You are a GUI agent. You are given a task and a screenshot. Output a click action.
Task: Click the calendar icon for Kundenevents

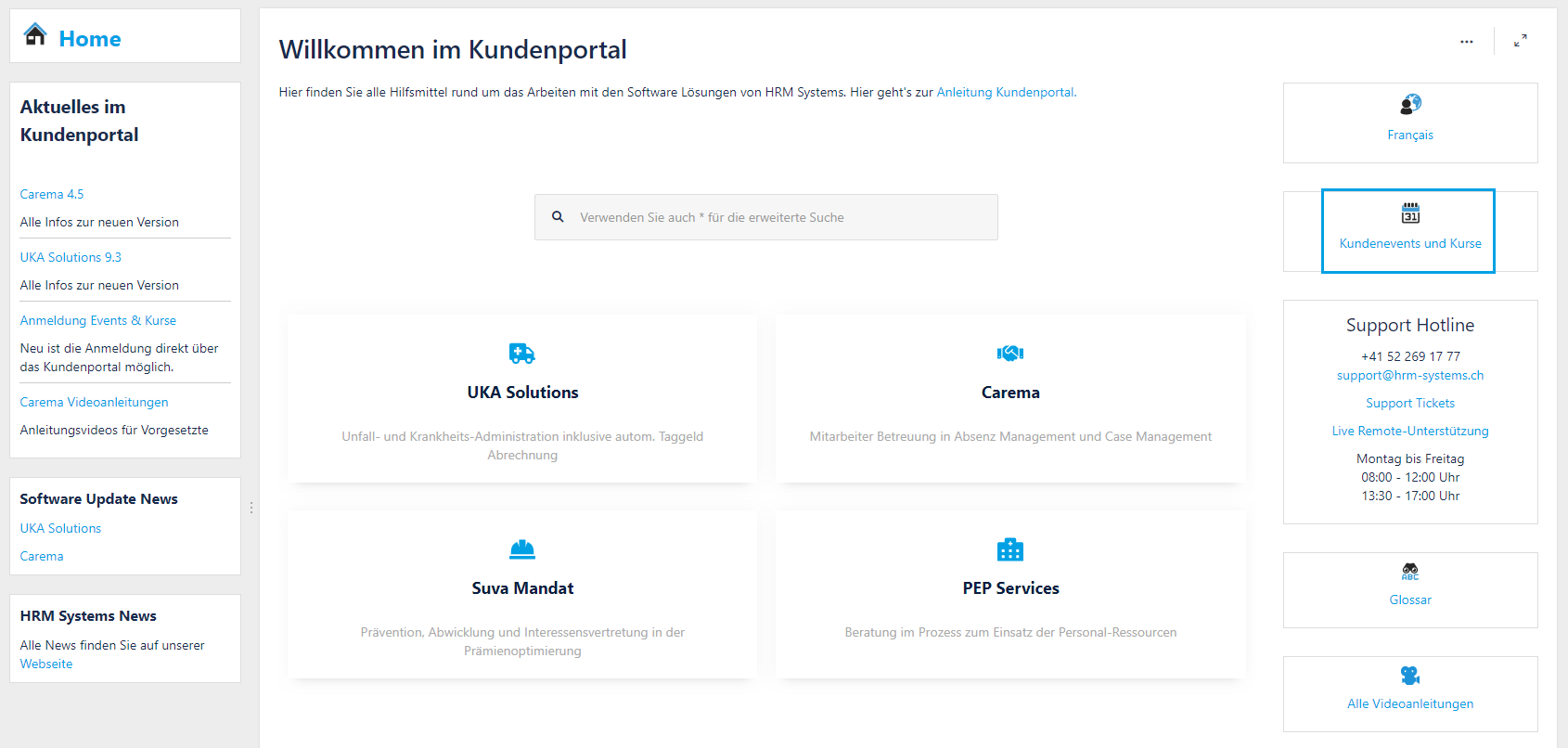[x=1410, y=213]
